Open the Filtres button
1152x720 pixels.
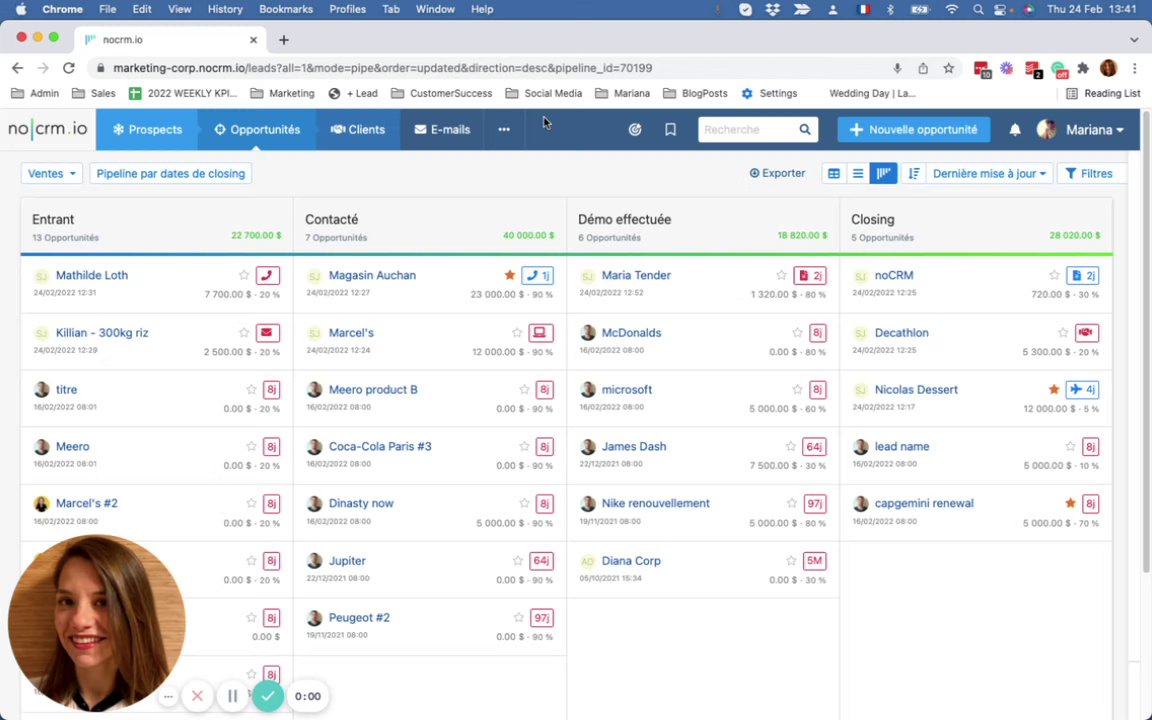pos(1090,173)
